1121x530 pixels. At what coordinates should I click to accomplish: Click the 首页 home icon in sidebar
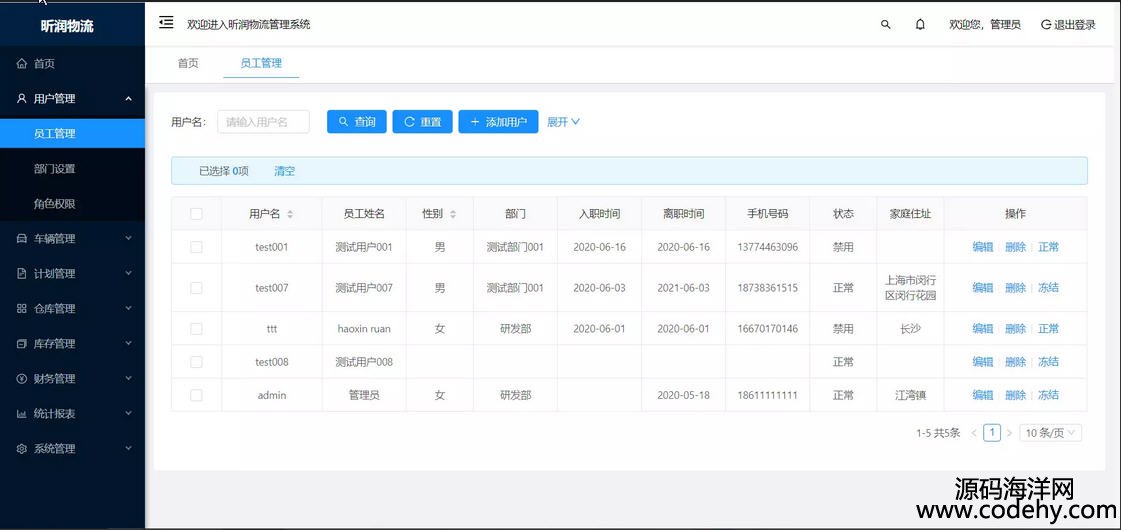point(22,63)
